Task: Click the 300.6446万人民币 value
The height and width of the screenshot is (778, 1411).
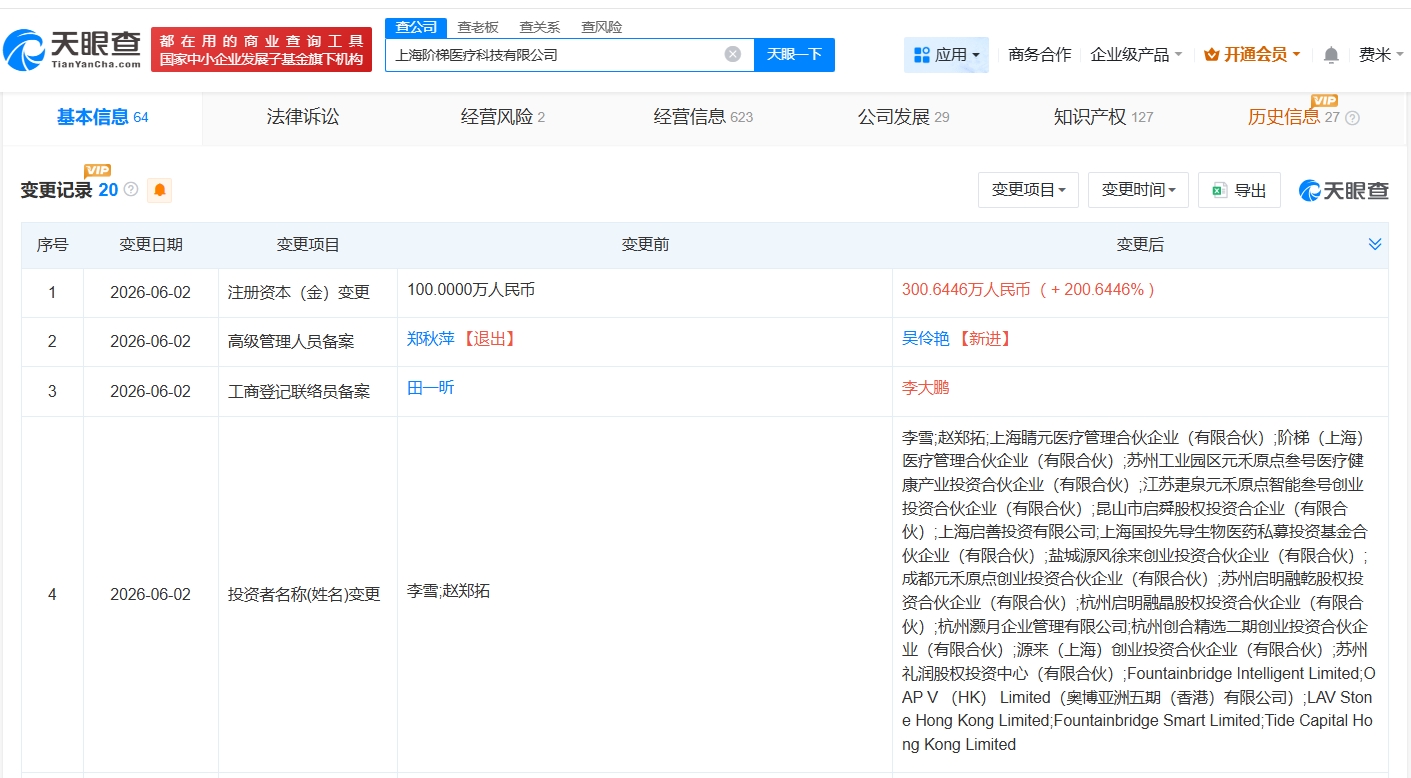Action: 966,289
